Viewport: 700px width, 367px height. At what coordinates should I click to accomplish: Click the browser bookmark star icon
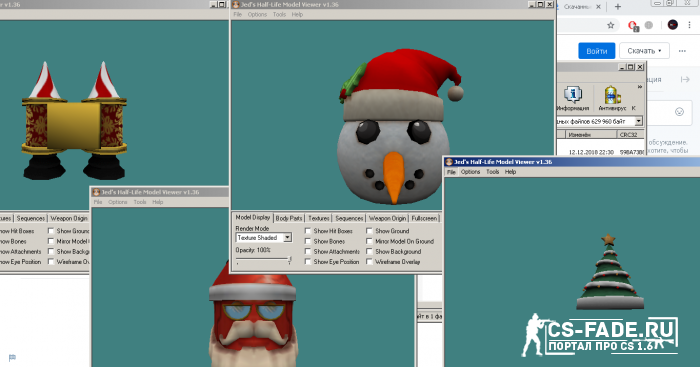click(x=610, y=25)
